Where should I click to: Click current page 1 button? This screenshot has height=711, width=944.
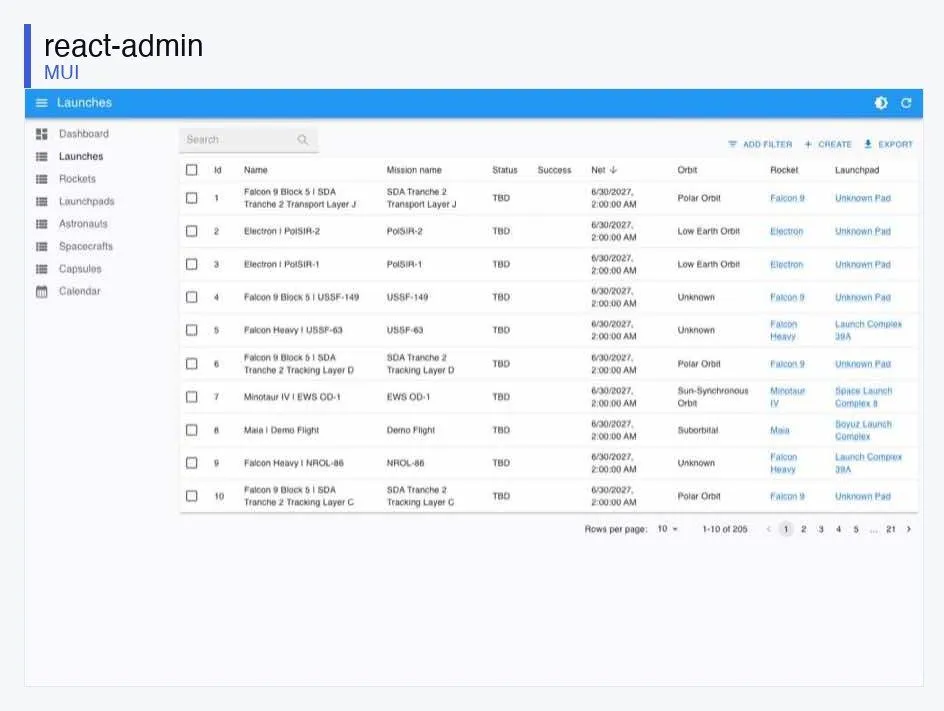coord(786,529)
